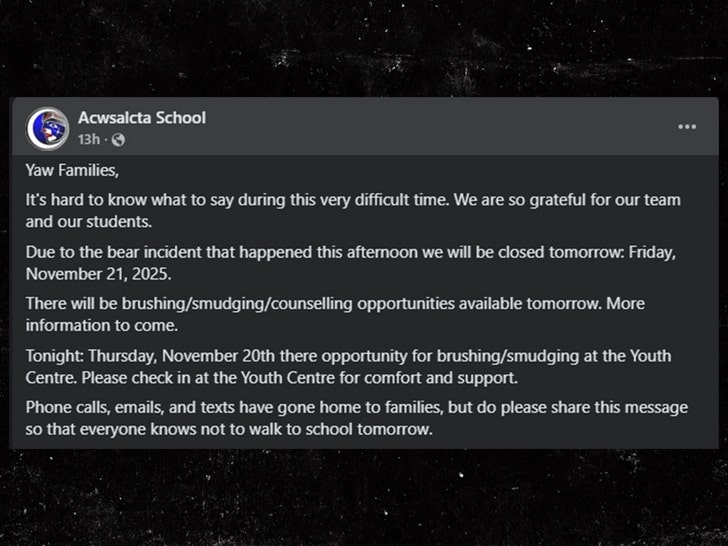Click the phrase "It's hard to know"
Viewport: 728px width, 546px height.
82,200
